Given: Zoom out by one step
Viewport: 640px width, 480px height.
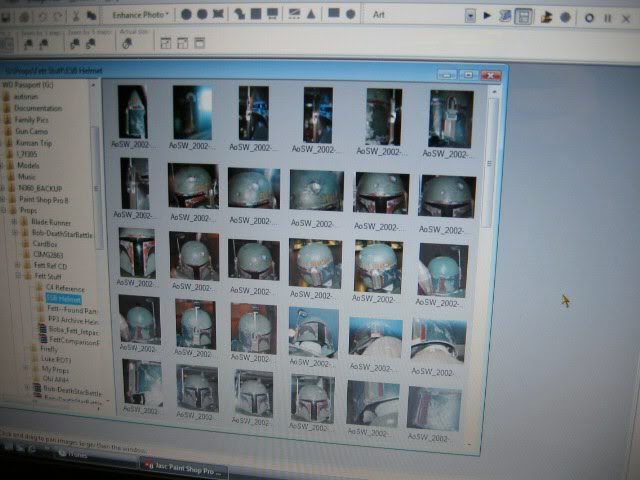Looking at the screenshot, I should 28,44.
